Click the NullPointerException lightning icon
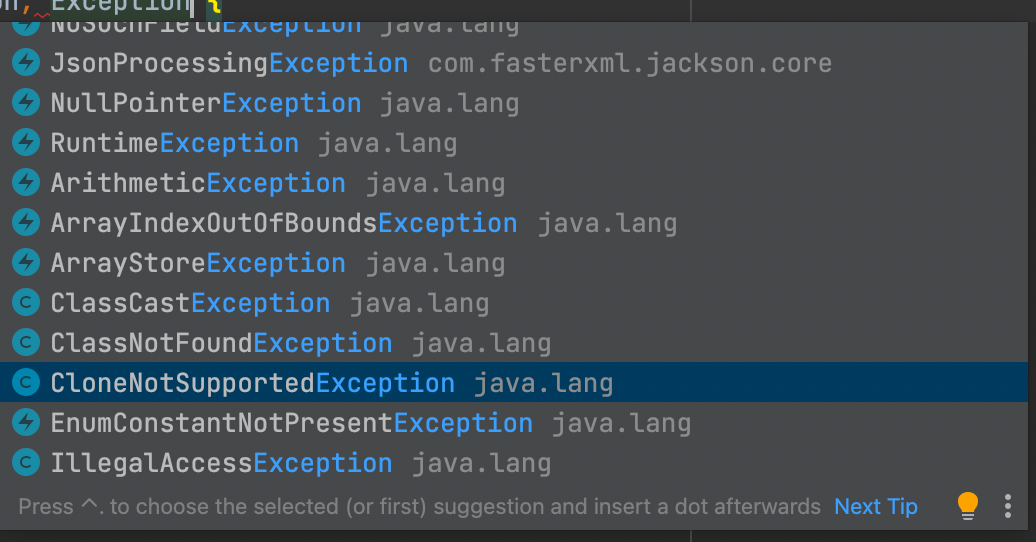The width and height of the screenshot is (1036, 542). (26, 102)
